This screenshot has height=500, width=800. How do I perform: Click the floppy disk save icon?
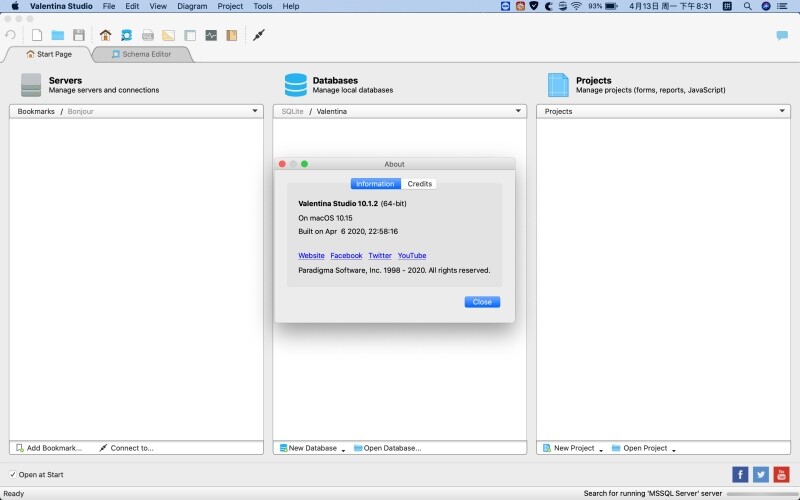(79, 35)
